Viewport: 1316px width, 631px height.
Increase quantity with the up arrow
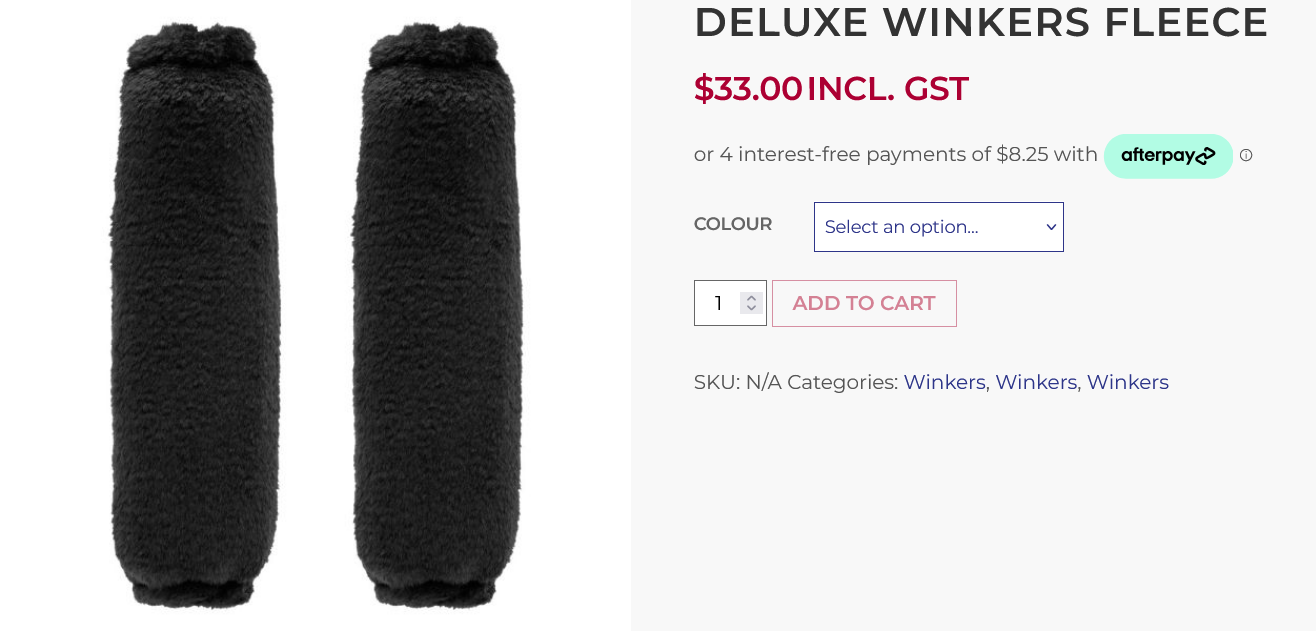click(x=751, y=297)
